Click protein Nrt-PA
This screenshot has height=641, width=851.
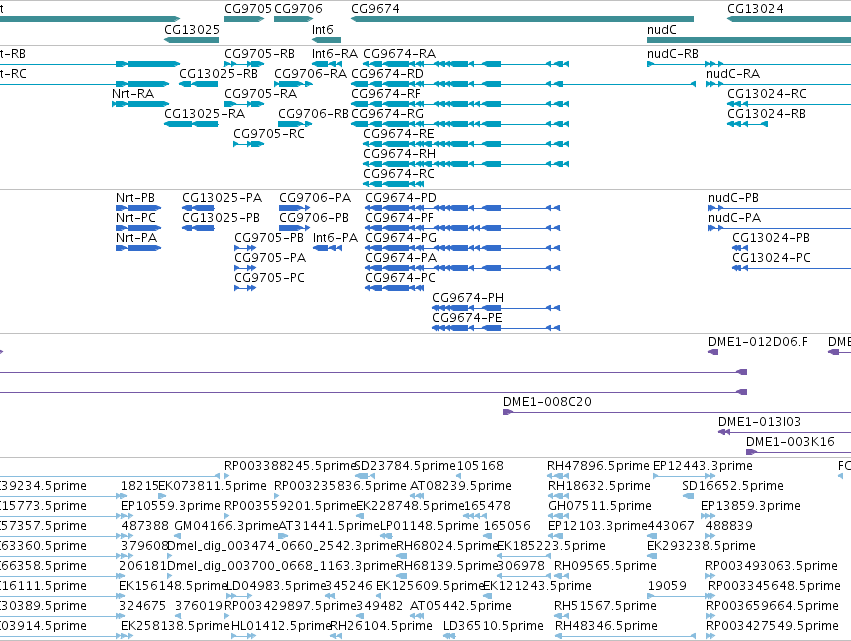(136, 238)
